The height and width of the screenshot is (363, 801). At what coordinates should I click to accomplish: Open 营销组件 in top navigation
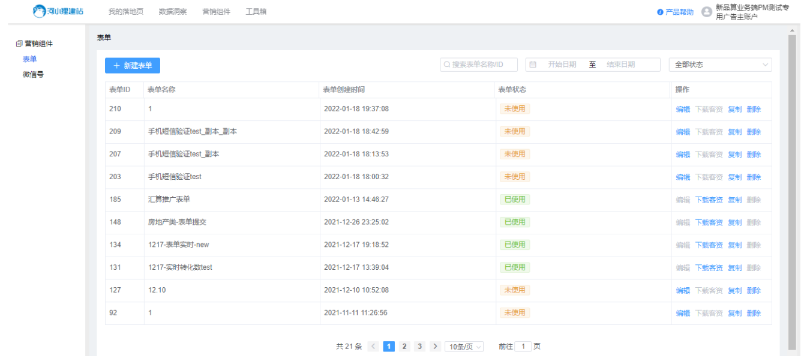[216, 12]
